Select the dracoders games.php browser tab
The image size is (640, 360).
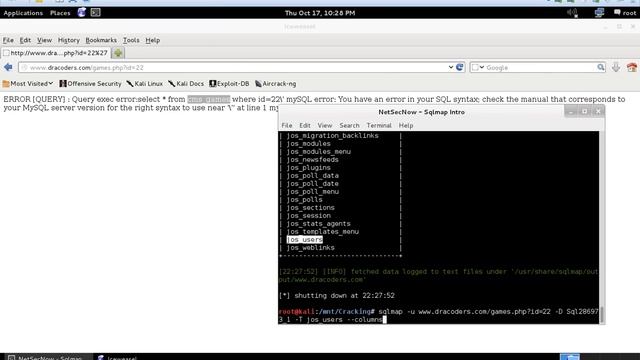pyautogui.click(x=56, y=53)
